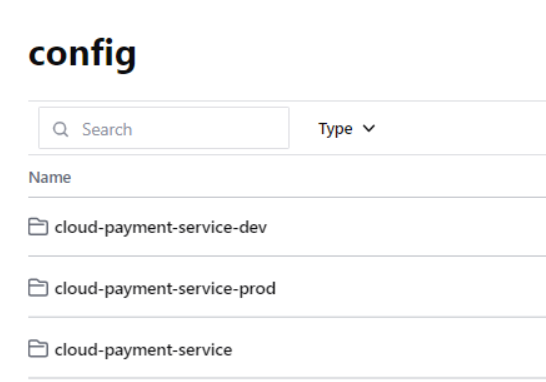Click the folder icon for cloud-payment-service-dev
The image size is (546, 382).
point(38,227)
